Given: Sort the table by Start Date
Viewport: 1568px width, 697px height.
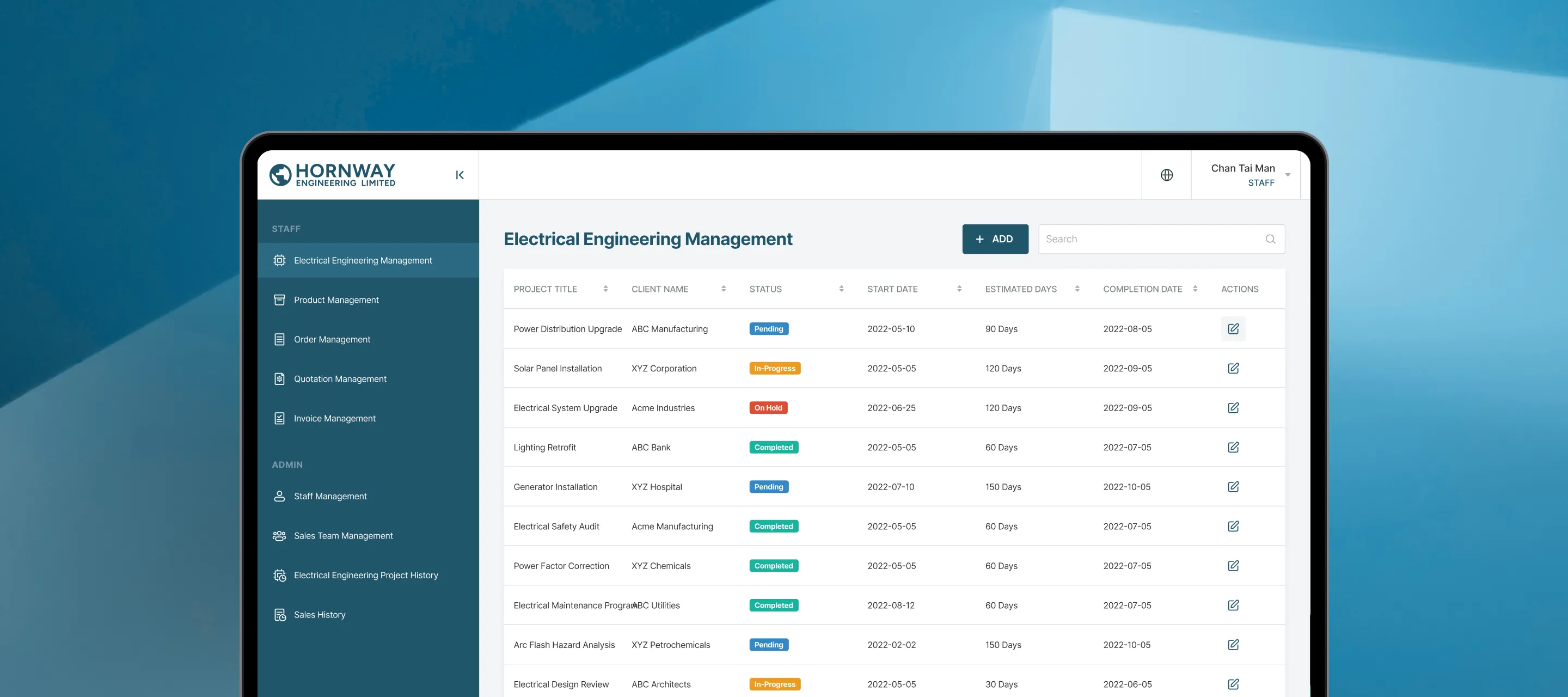Looking at the screenshot, I should point(959,289).
